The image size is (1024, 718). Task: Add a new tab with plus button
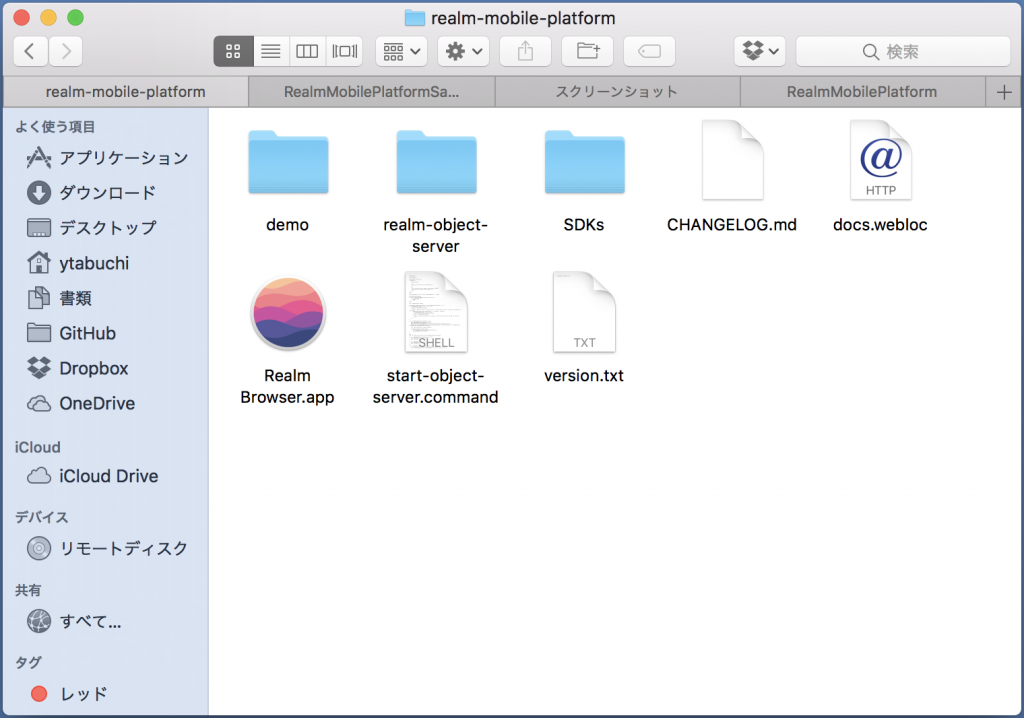(x=1004, y=92)
